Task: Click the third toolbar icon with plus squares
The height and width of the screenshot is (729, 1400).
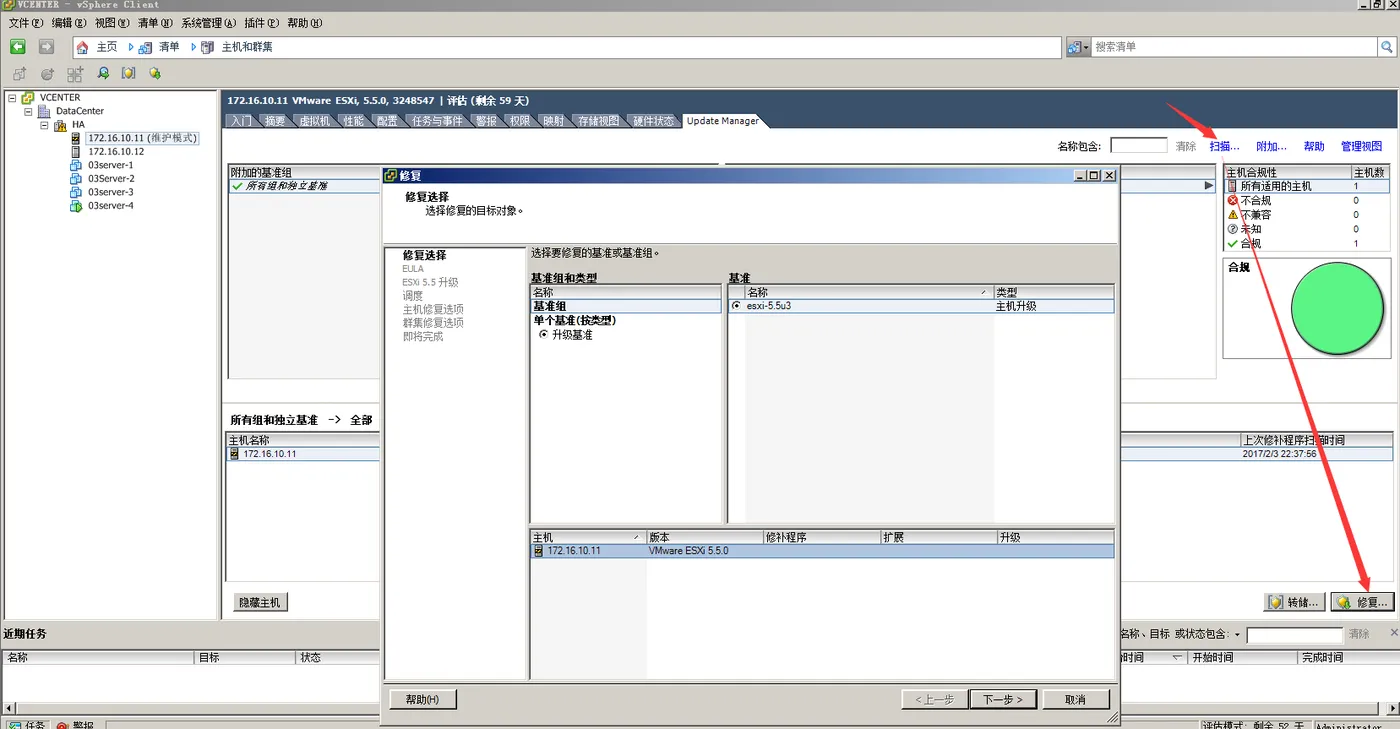Action: (75, 74)
